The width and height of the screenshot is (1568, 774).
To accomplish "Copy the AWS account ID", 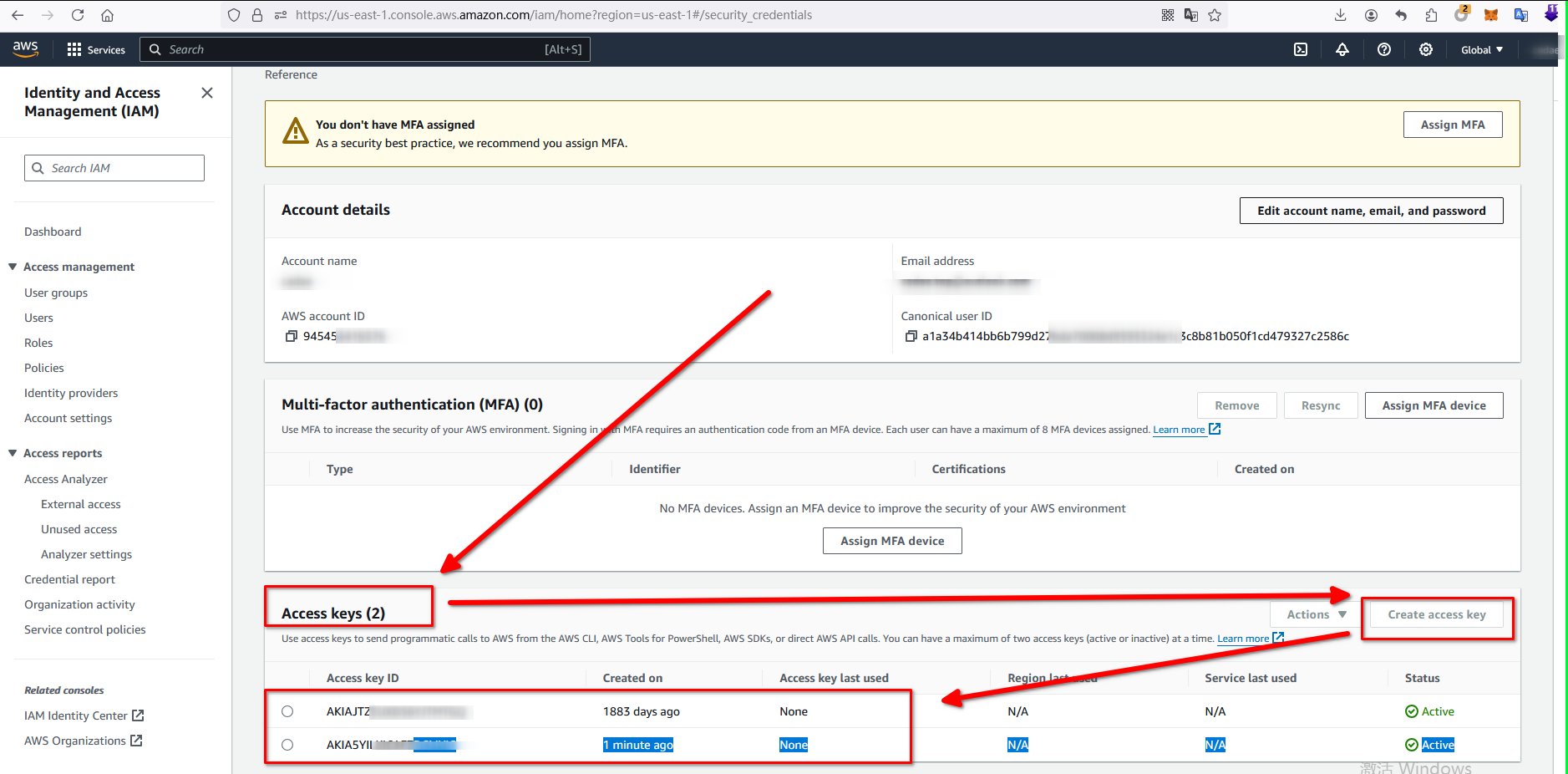I will click(292, 336).
